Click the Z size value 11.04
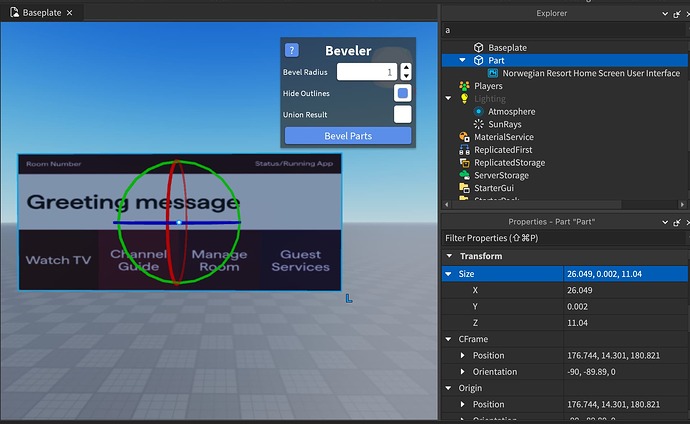 [x=577, y=323]
